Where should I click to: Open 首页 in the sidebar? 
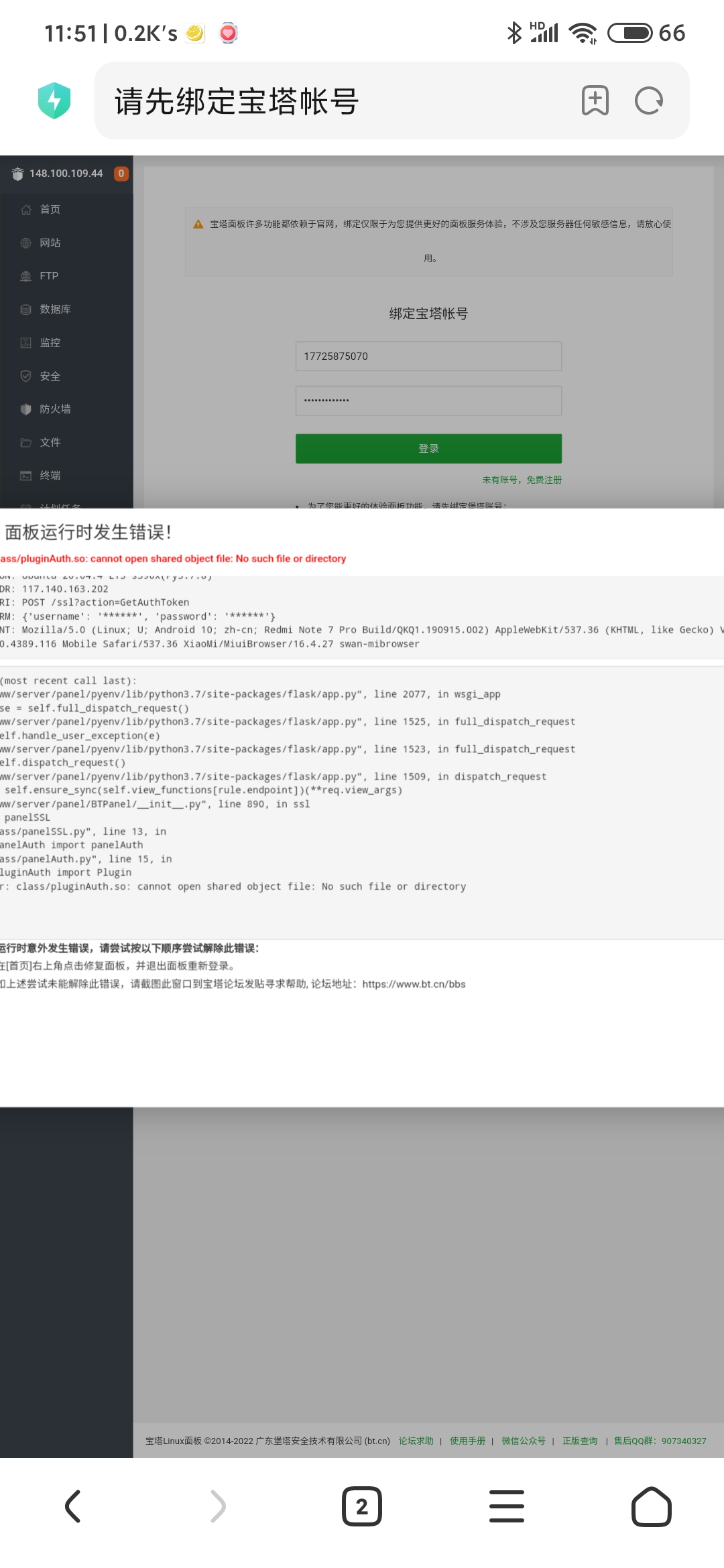click(50, 209)
